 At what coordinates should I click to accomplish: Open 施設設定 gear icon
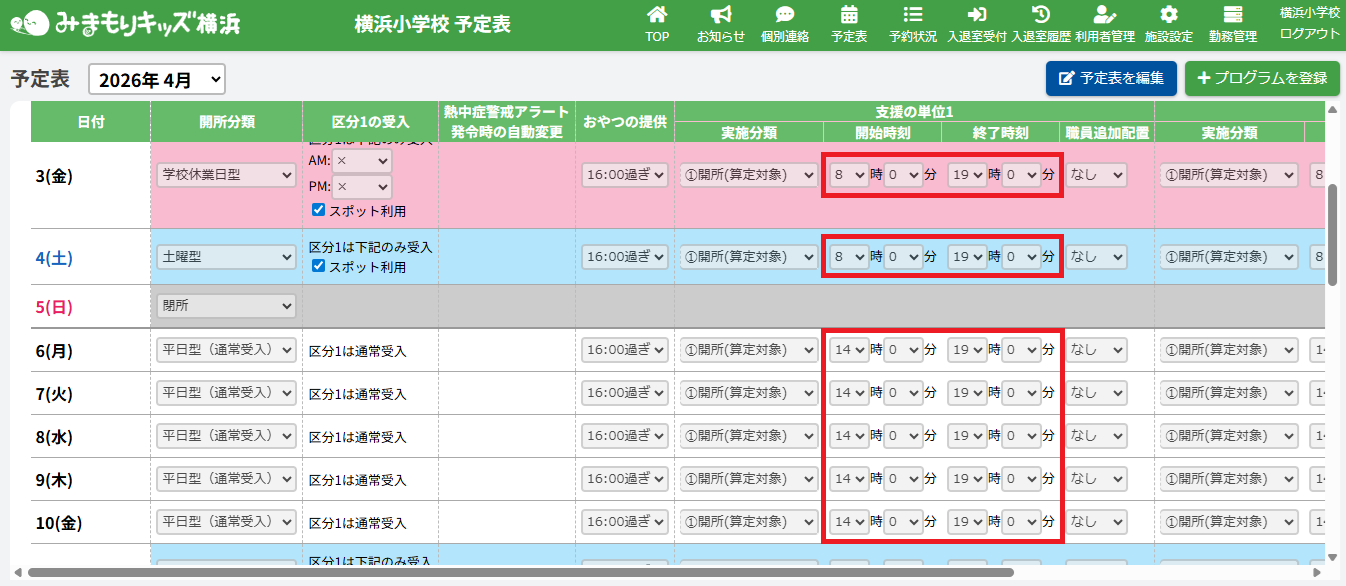pyautogui.click(x=1168, y=15)
